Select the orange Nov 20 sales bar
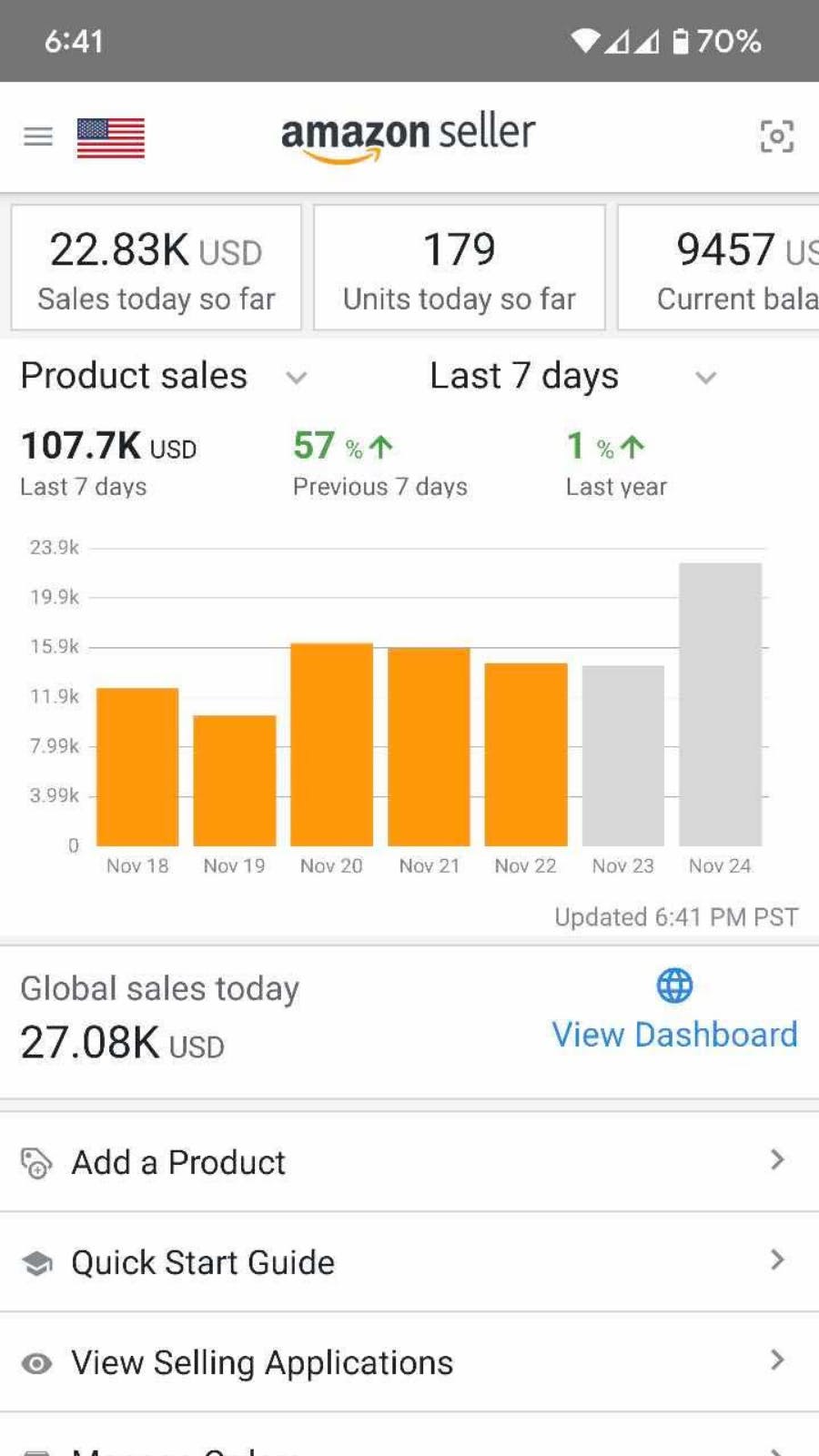 pyautogui.click(x=331, y=744)
